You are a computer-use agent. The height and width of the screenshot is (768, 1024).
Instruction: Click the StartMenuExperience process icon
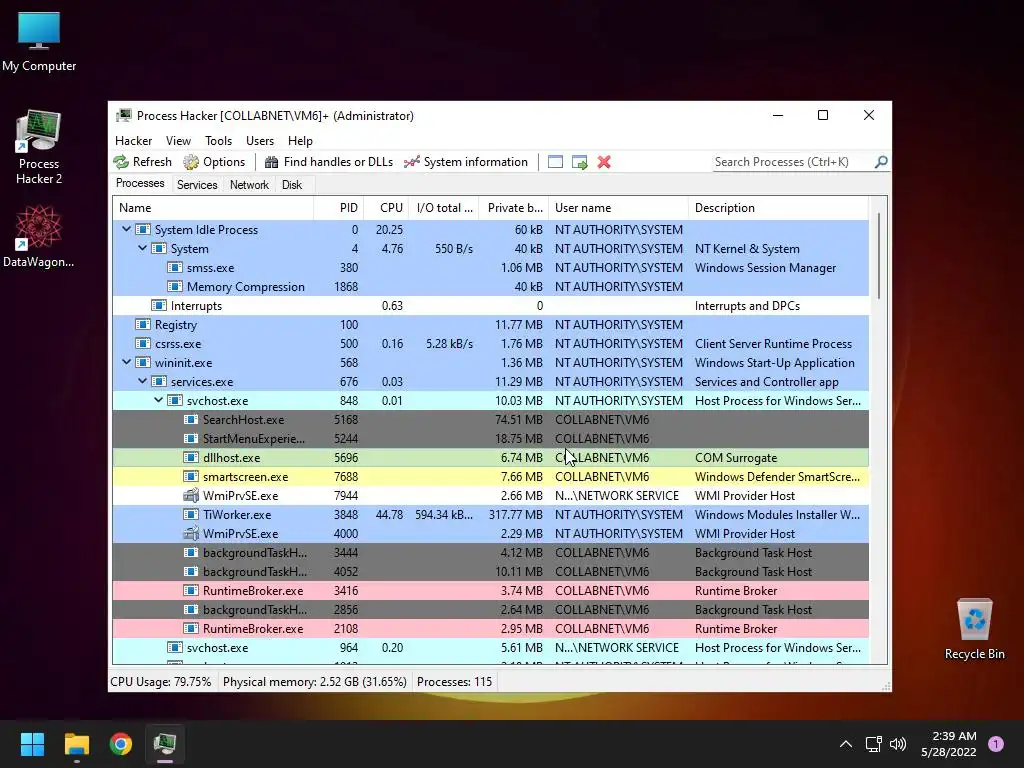pos(191,438)
